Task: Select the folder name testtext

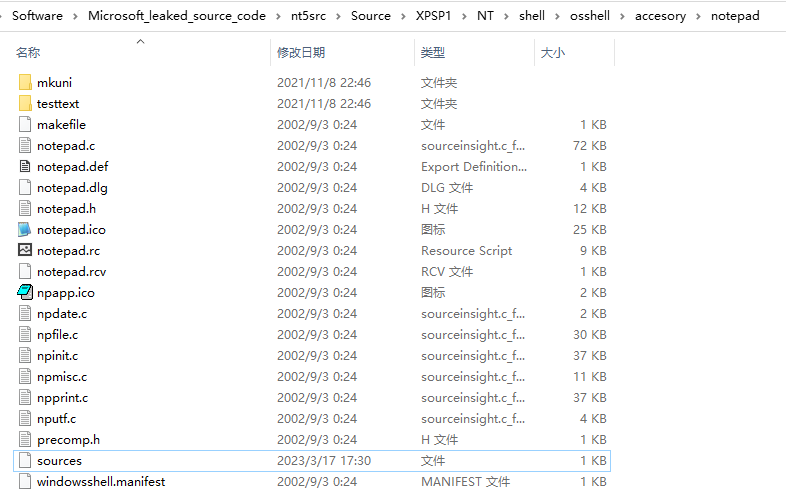Action: (x=58, y=103)
